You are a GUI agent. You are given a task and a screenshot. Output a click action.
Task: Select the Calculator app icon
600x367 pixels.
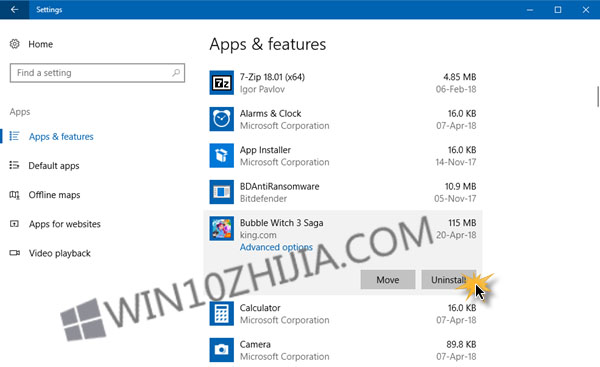(x=222, y=314)
